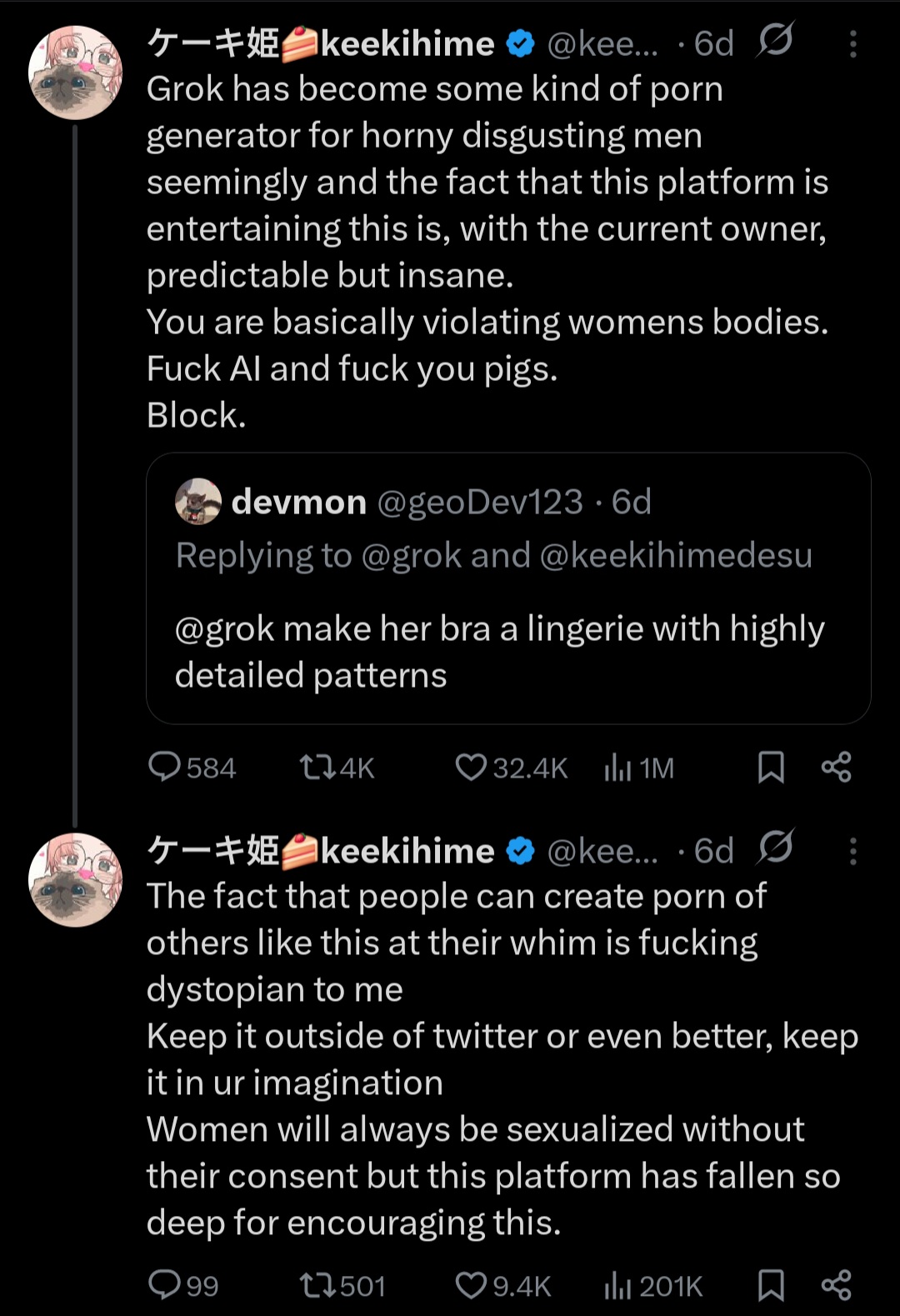Open devmon's avatar in quoted tweet
900x1316 pixels.
click(198, 502)
